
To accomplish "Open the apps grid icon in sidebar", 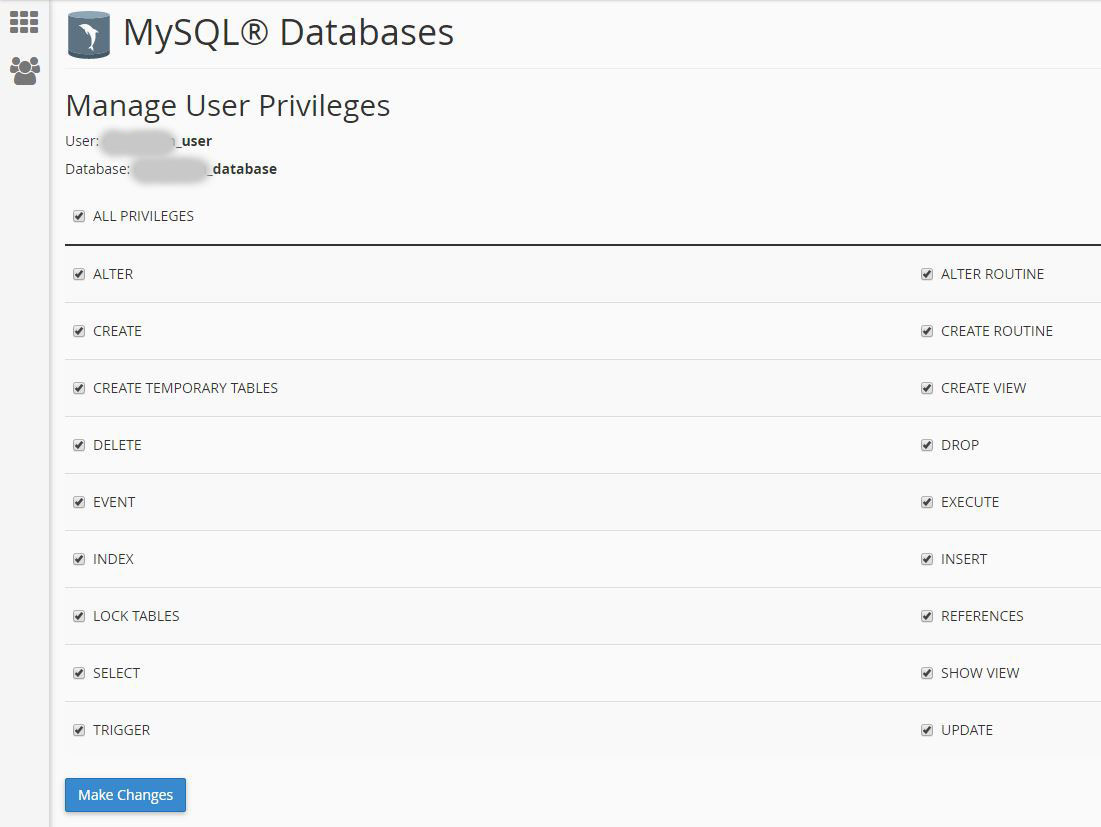I will coord(24,22).
